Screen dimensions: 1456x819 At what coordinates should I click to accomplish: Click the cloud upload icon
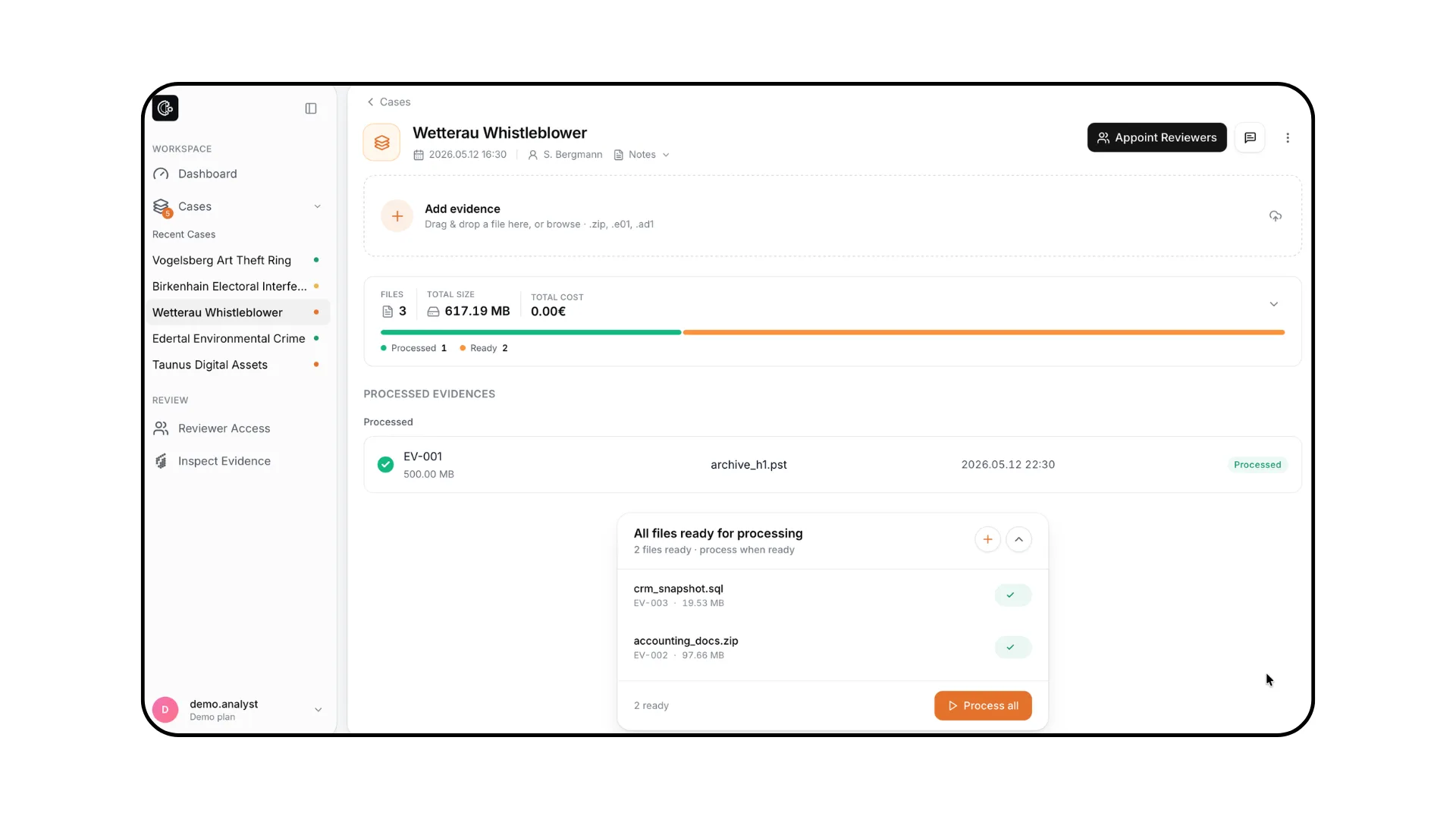[x=1276, y=216]
